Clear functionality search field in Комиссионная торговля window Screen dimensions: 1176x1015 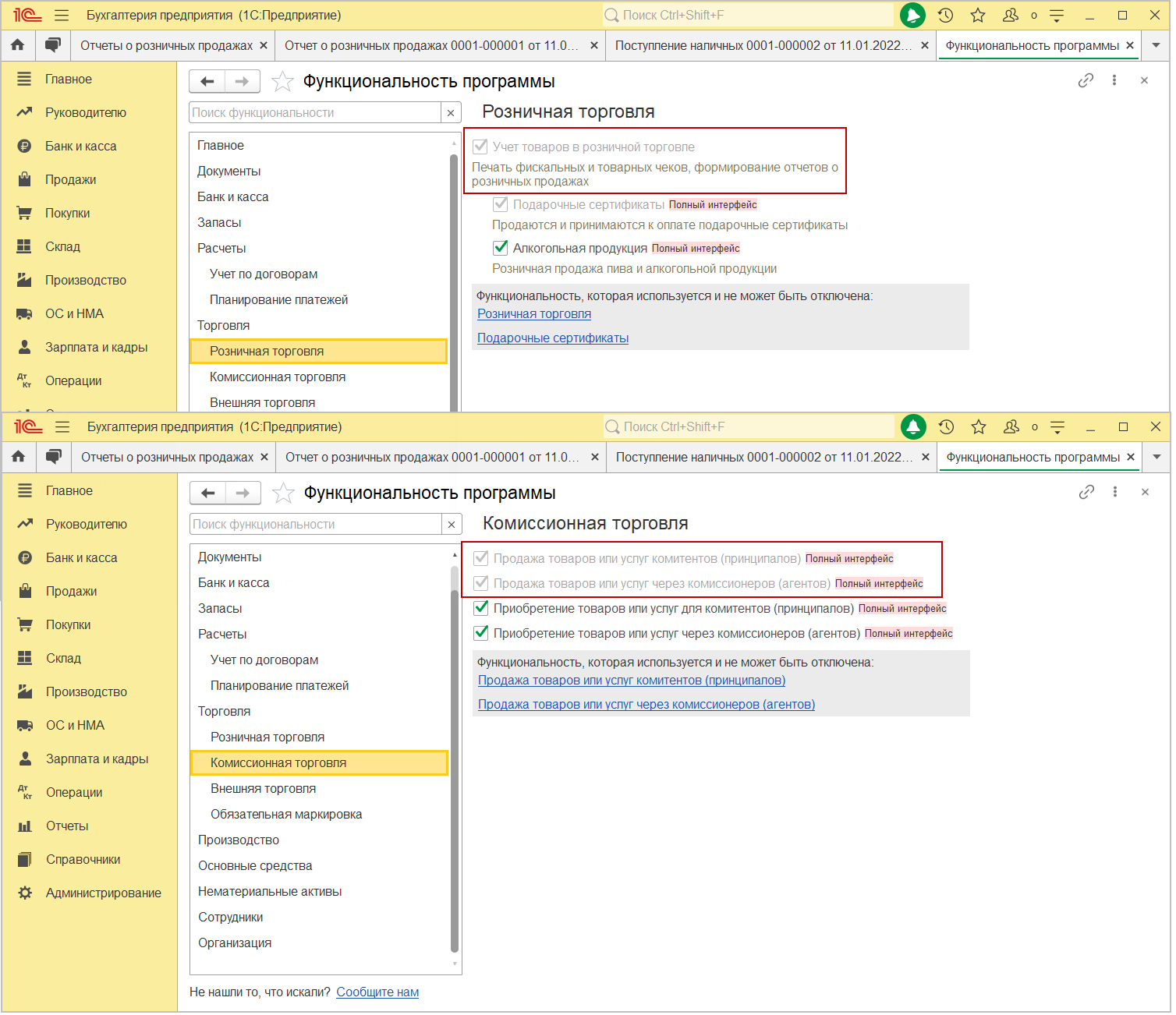pos(452,524)
